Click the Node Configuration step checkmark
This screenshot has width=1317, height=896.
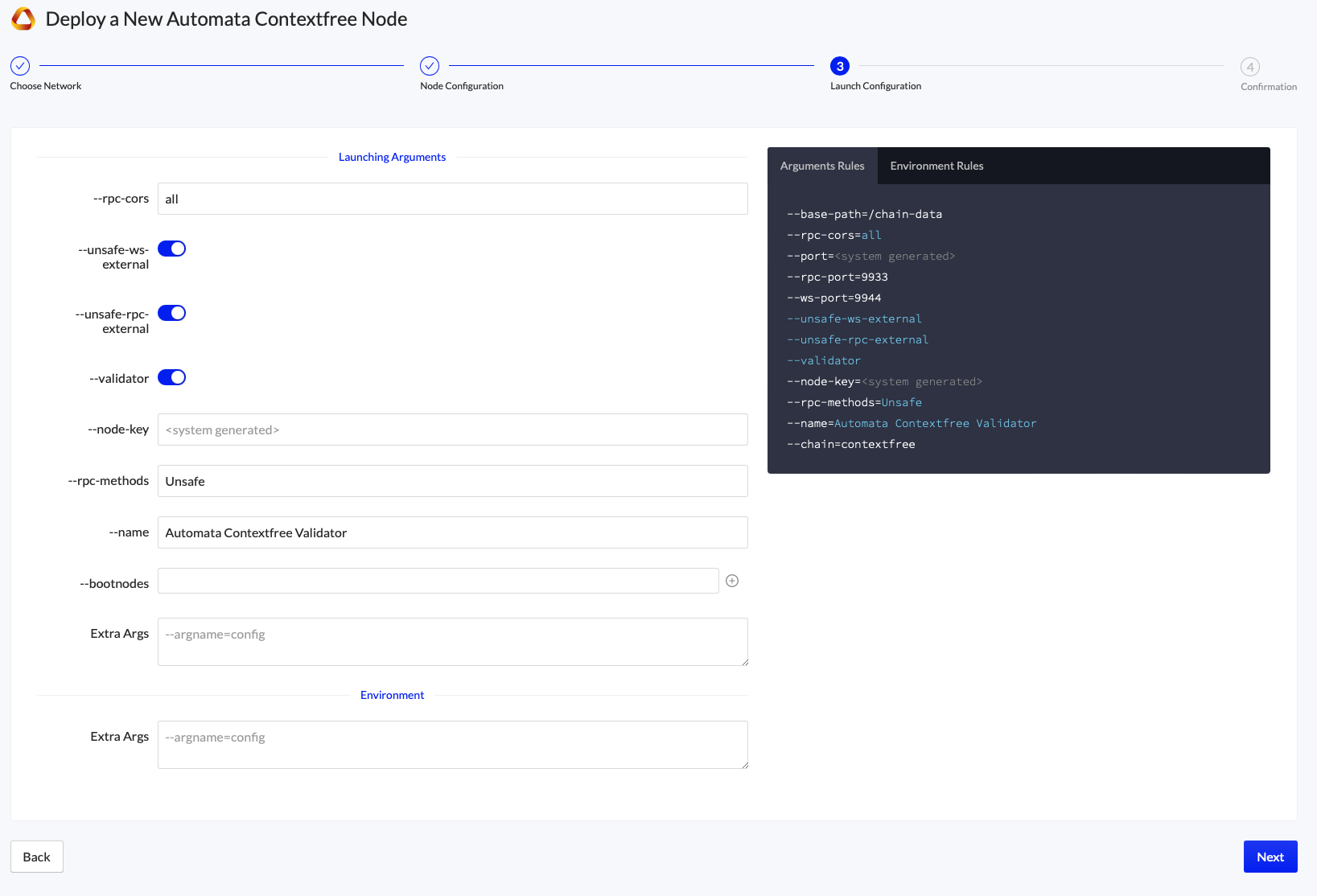click(x=430, y=66)
